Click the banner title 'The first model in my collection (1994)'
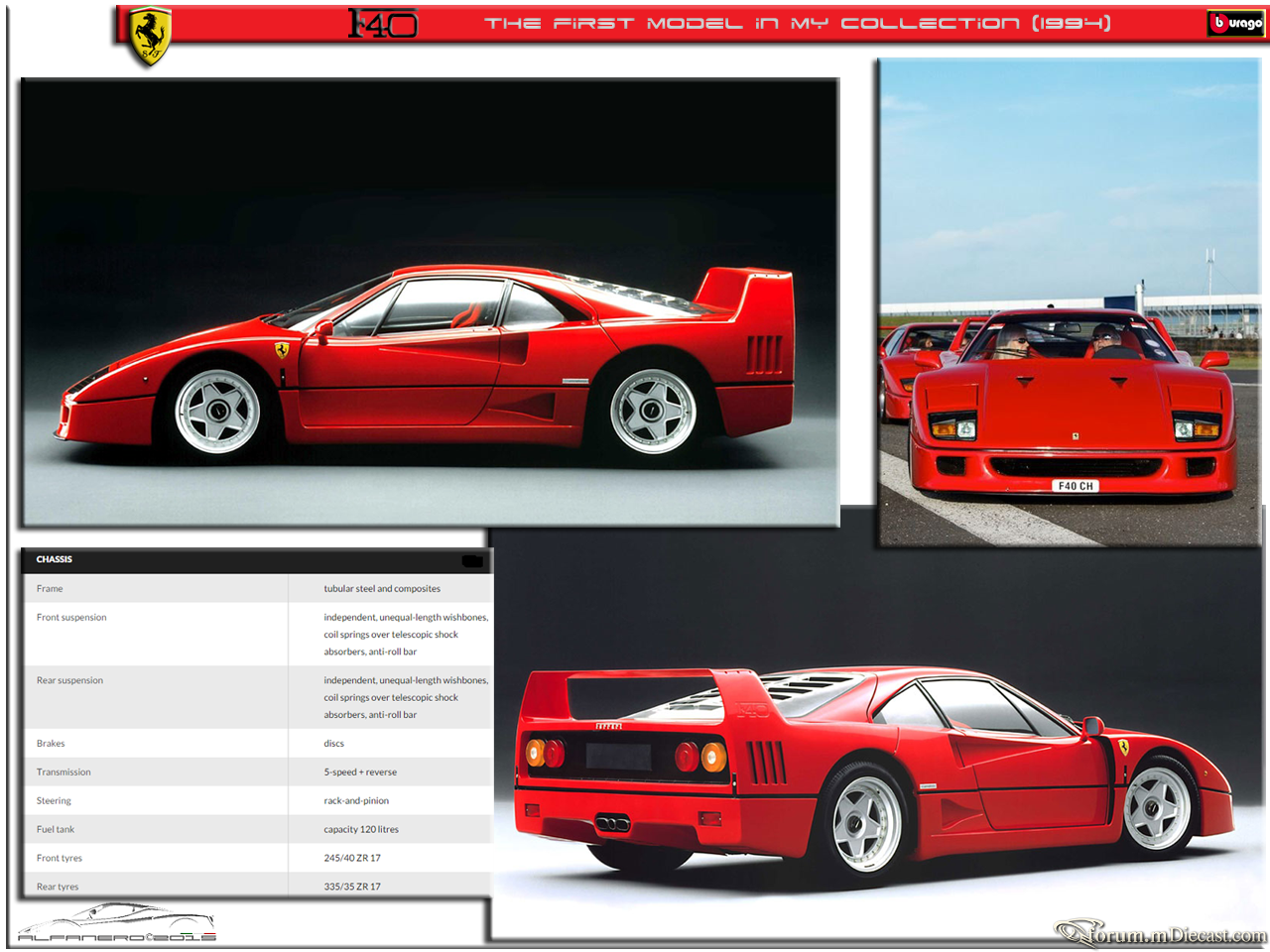 coord(798,23)
